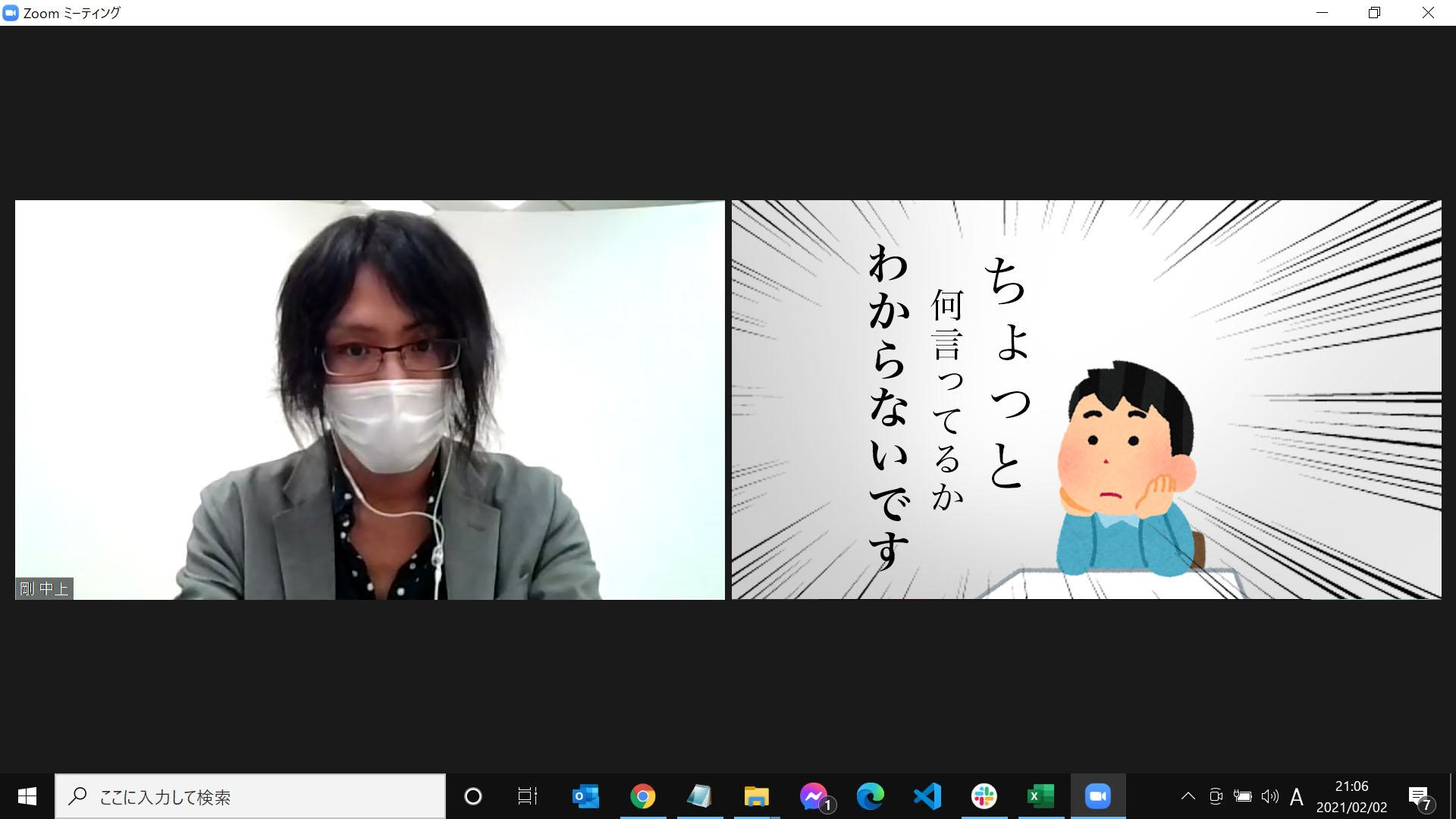This screenshot has width=1456, height=819.
Task: Open Excel from the taskbar
Action: (x=1041, y=796)
